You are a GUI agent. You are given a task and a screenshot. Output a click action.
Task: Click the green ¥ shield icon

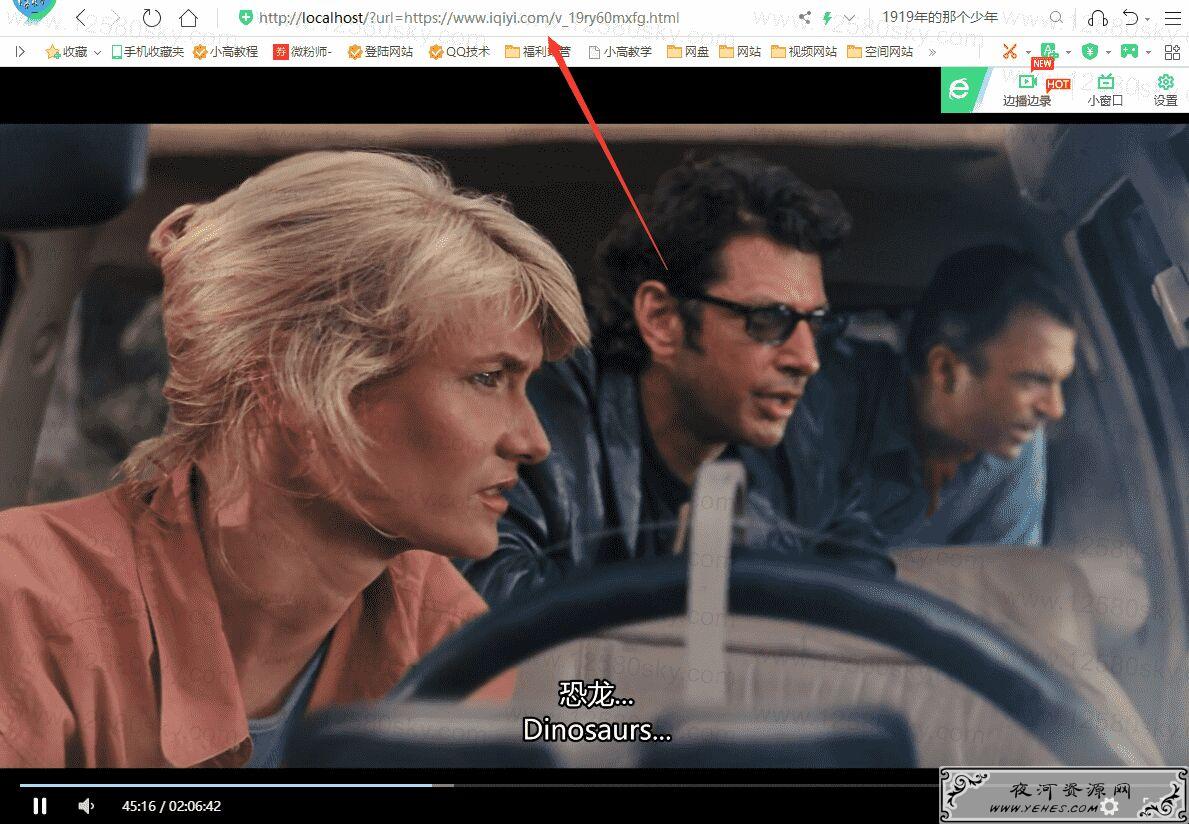click(x=1090, y=52)
